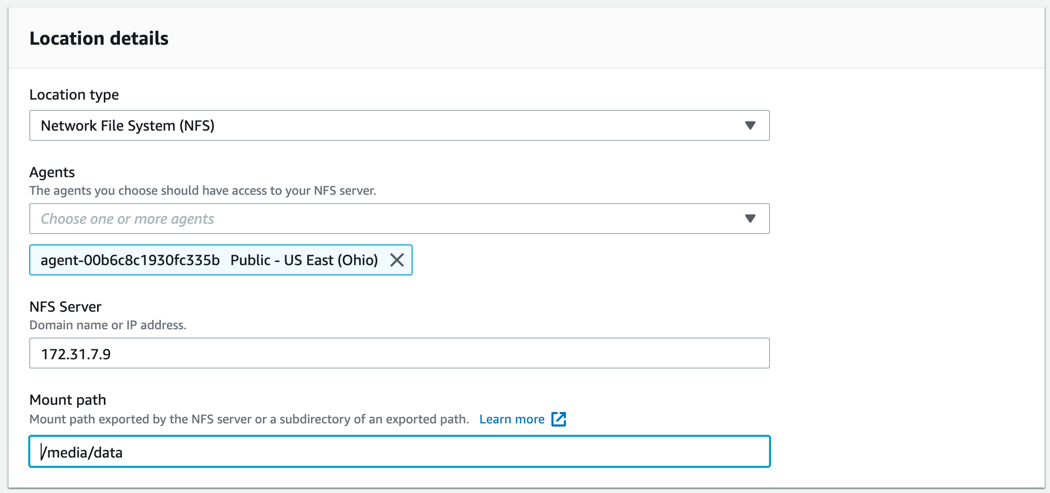Click the NFS Server label
The height and width of the screenshot is (493, 1050).
coord(66,307)
